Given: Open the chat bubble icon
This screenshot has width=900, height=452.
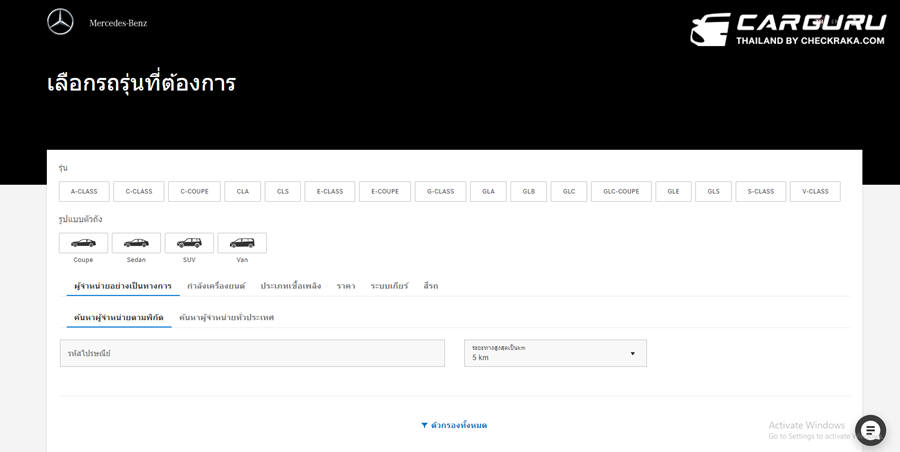Looking at the screenshot, I should [870, 430].
